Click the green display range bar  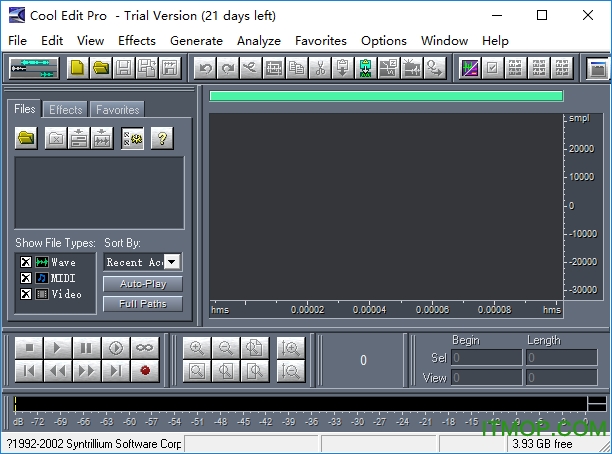386,96
